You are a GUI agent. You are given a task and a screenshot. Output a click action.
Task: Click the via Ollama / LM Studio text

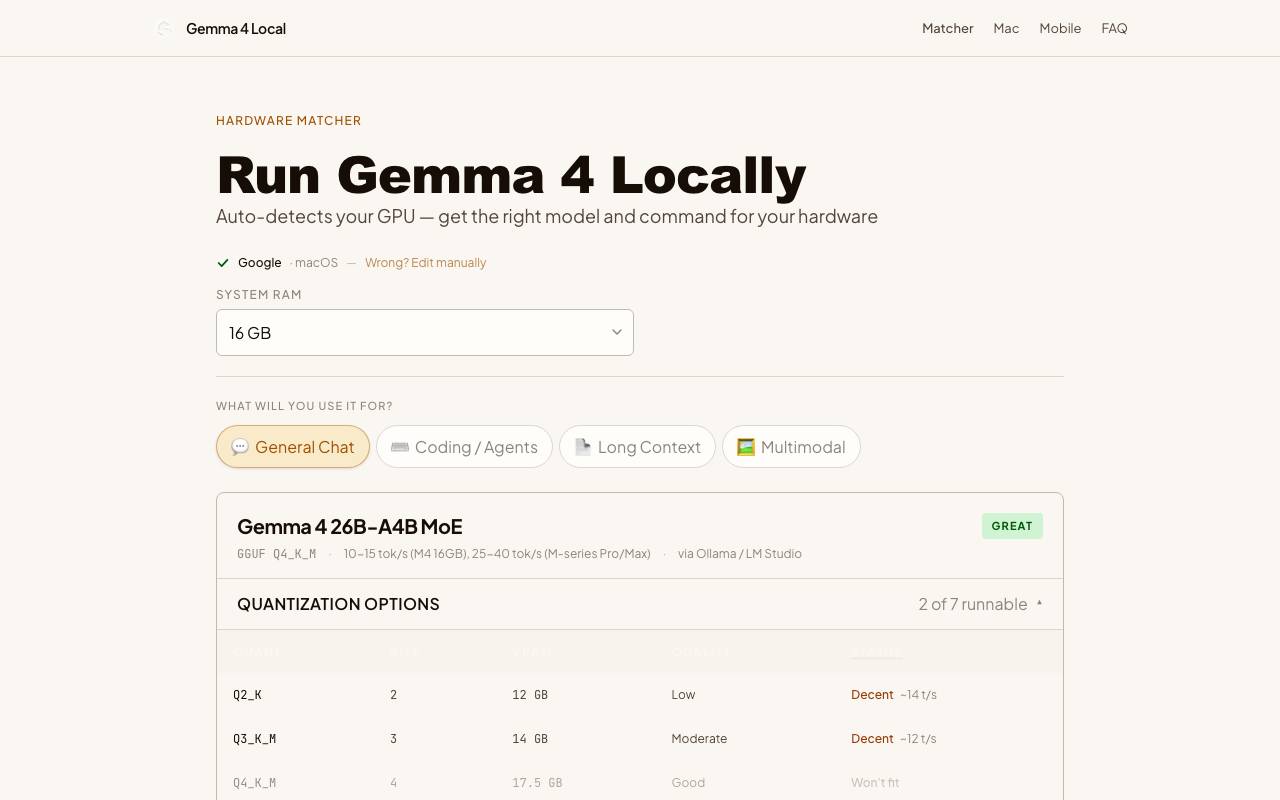point(740,554)
